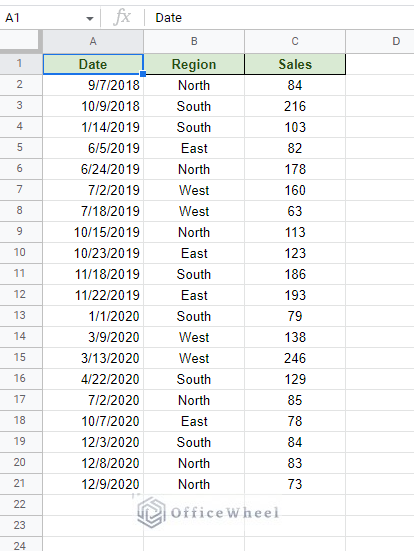Select row 5 header
Screen dimensions: 414x551
click(21, 148)
